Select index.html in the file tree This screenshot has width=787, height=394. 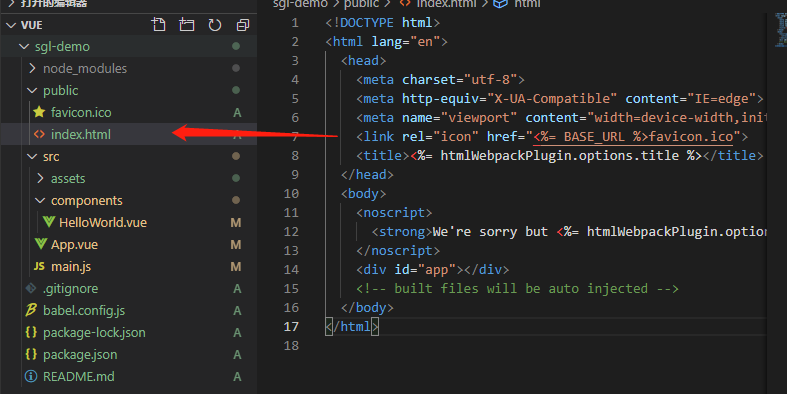coord(80,135)
